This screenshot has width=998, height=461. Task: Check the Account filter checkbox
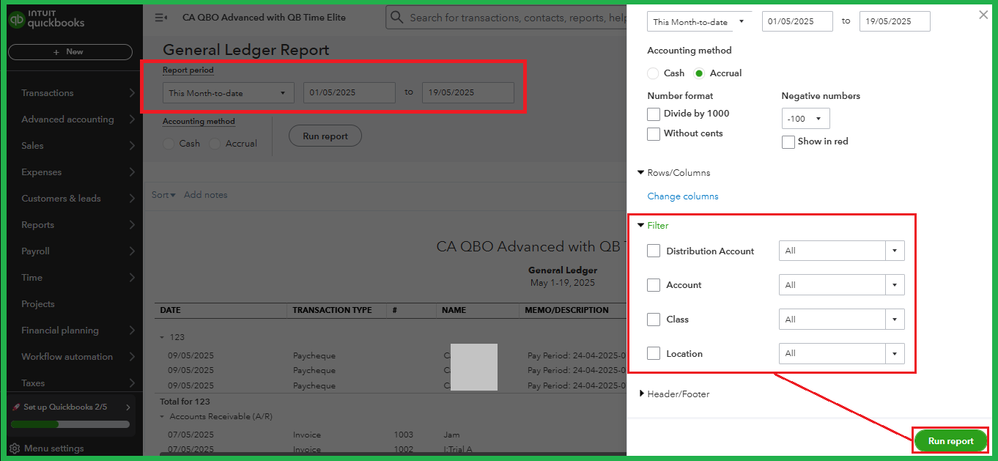pyautogui.click(x=653, y=285)
